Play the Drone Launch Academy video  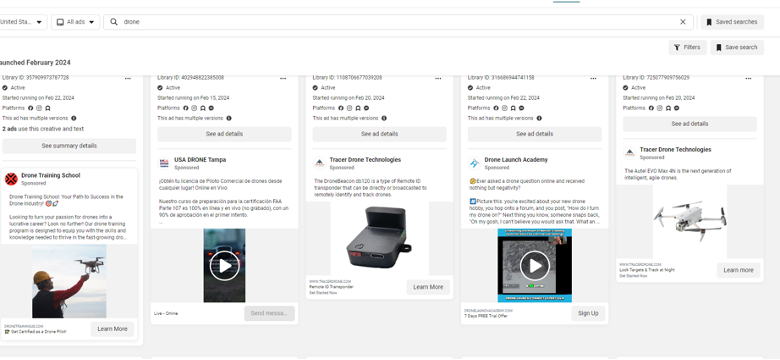[x=535, y=266]
